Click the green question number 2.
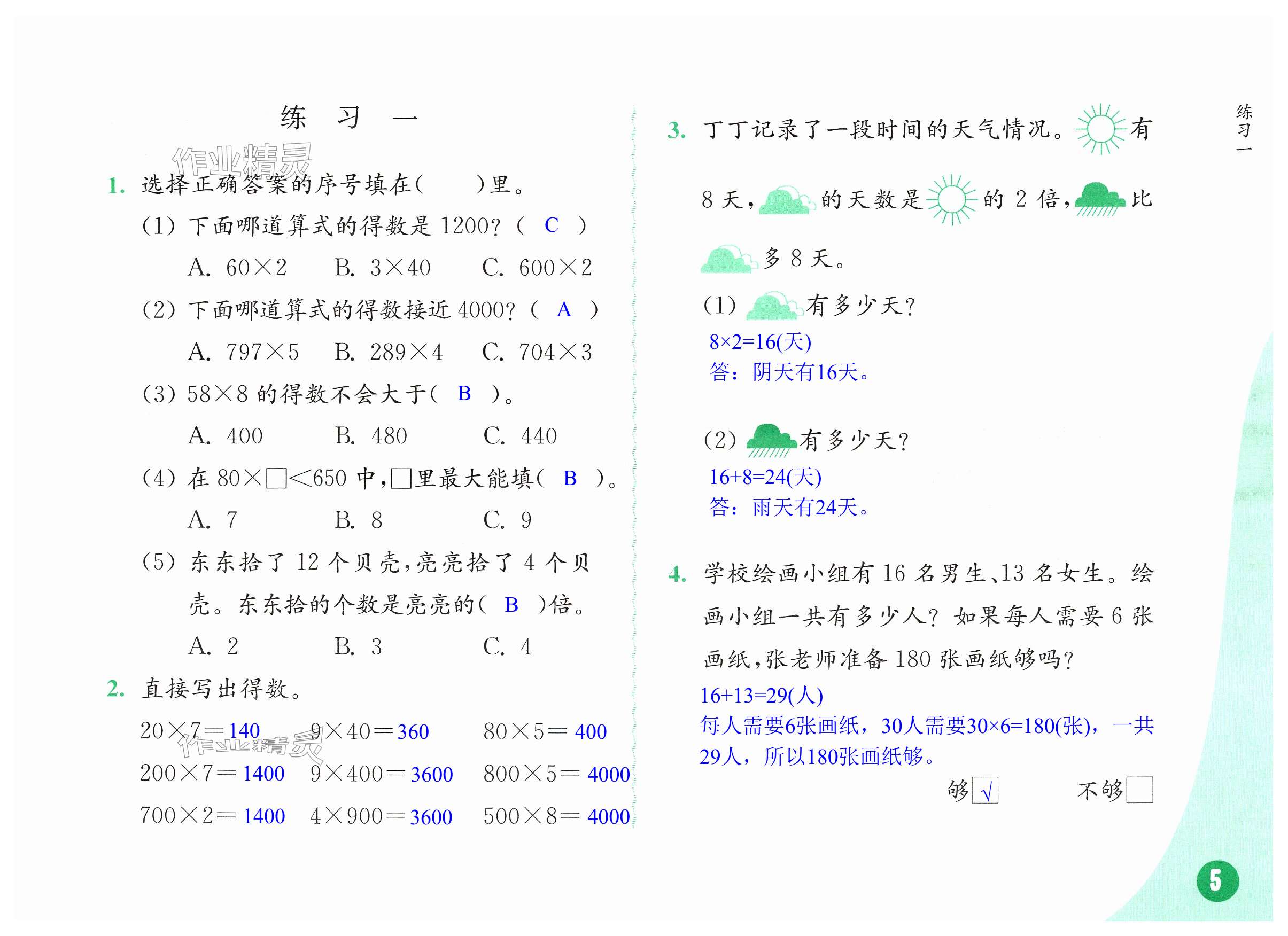 tap(116, 690)
